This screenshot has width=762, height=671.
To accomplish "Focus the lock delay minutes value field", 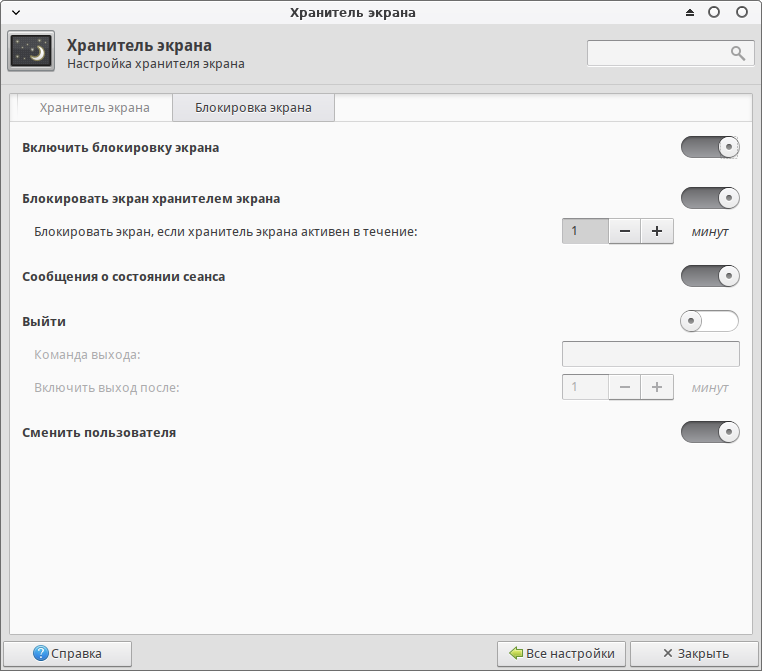I will coord(585,231).
